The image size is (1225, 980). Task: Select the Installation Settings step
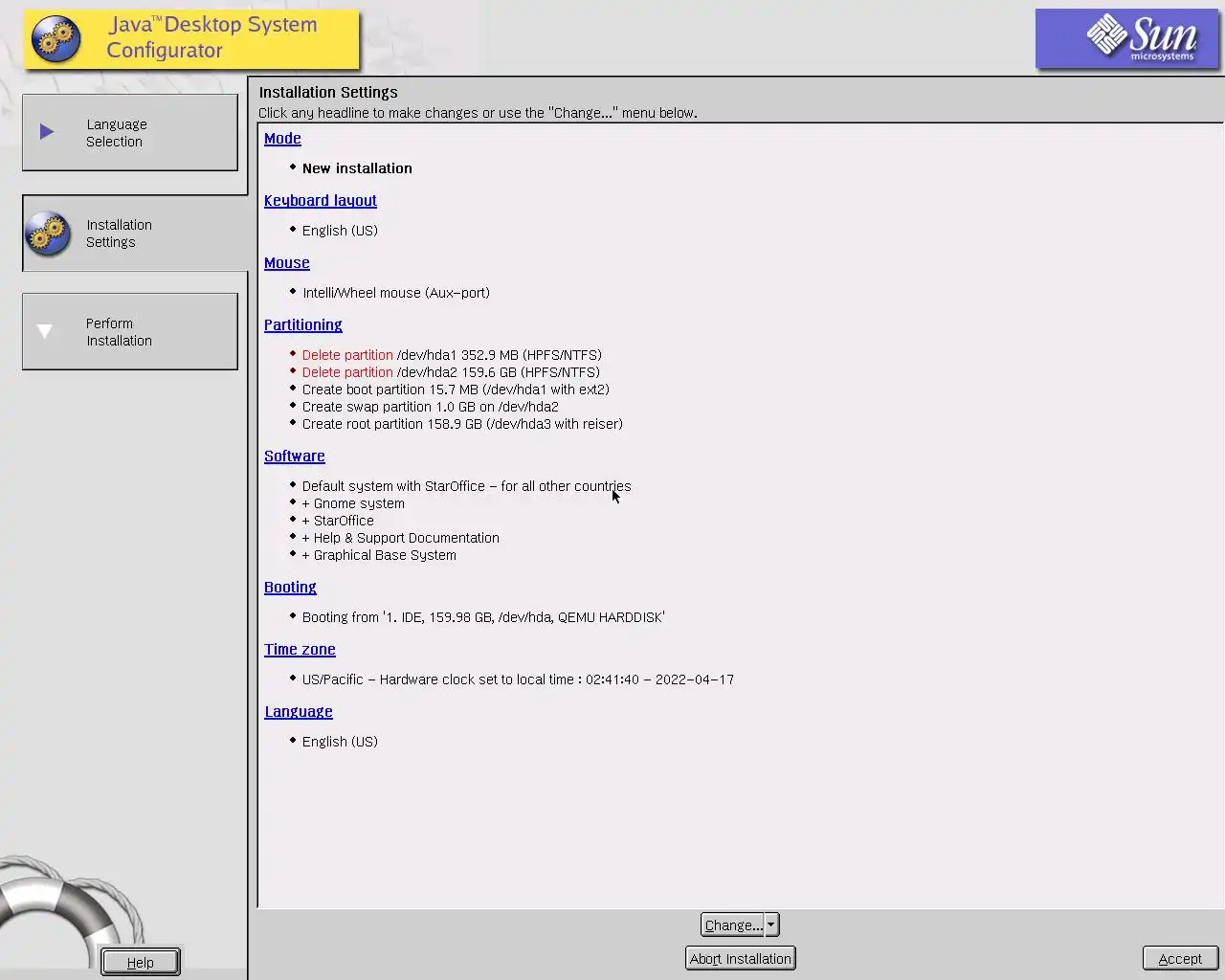[134, 234]
